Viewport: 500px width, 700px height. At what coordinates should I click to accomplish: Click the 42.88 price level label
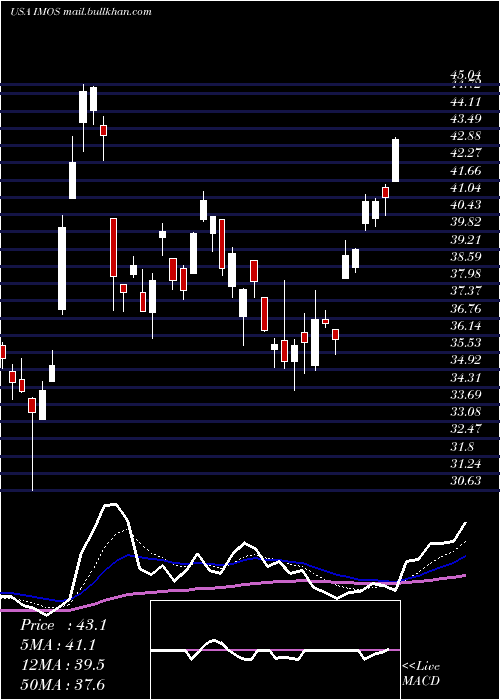pyautogui.click(x=466, y=136)
